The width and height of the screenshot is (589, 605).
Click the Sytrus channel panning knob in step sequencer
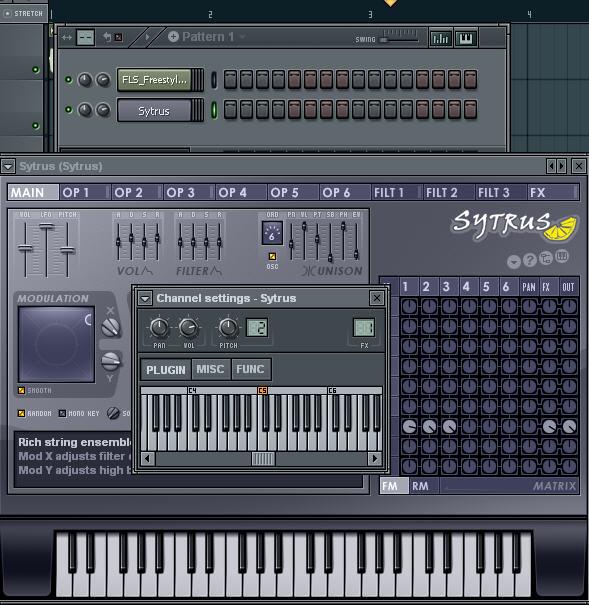[x=85, y=110]
